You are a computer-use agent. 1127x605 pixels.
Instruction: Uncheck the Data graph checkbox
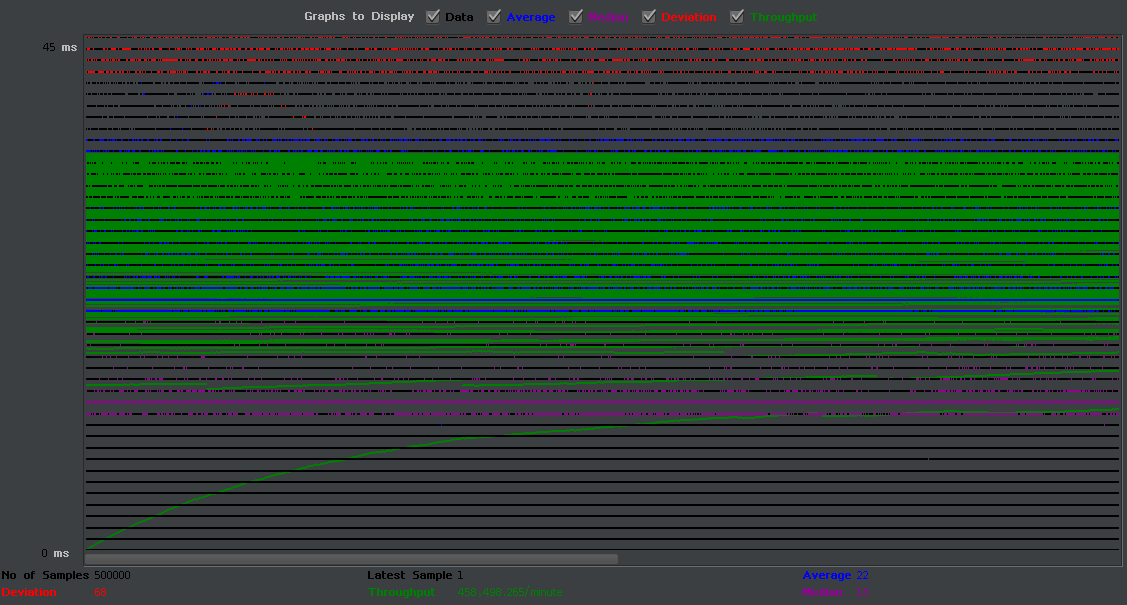click(x=433, y=17)
